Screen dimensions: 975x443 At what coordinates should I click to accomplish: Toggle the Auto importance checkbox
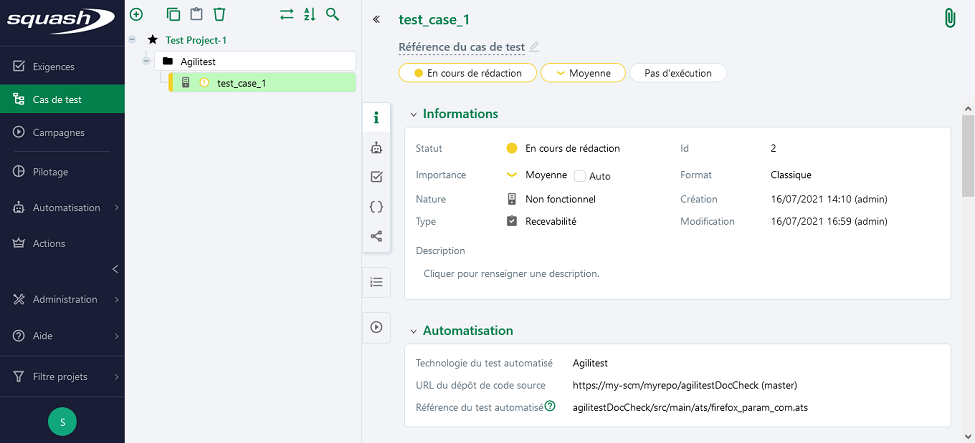tap(580, 176)
